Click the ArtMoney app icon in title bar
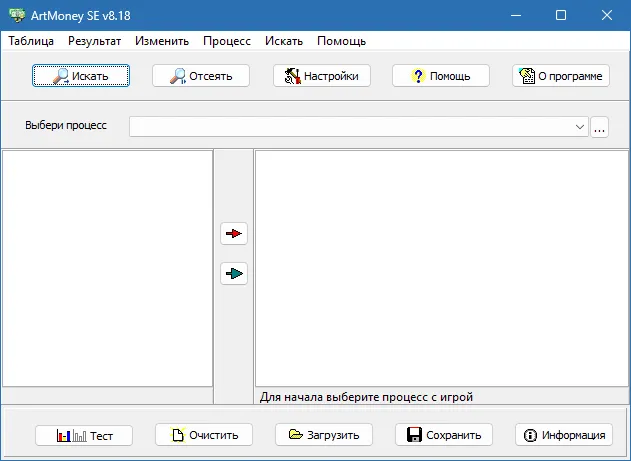 click(x=17, y=15)
